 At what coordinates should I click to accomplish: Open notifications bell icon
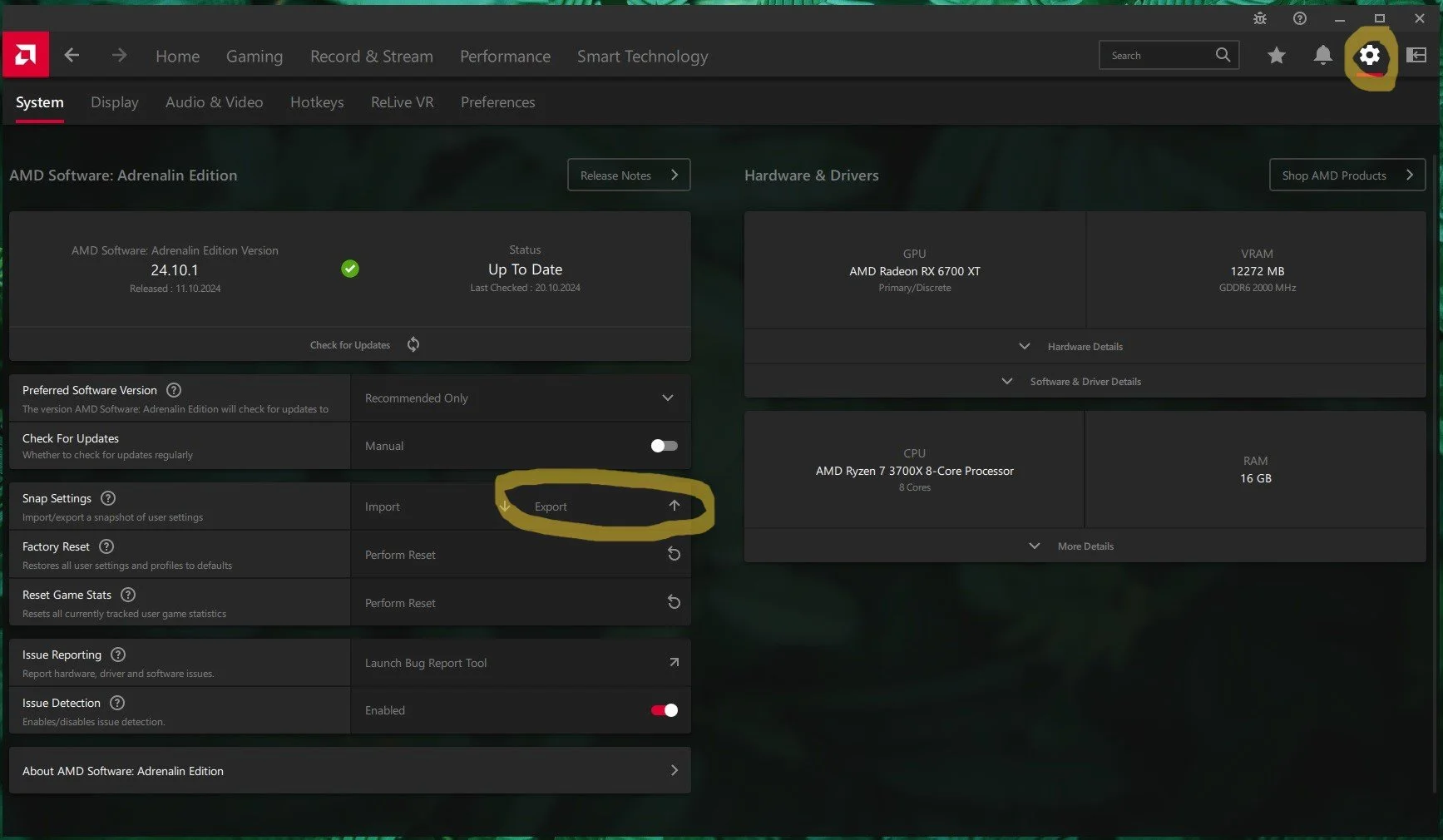1322,56
